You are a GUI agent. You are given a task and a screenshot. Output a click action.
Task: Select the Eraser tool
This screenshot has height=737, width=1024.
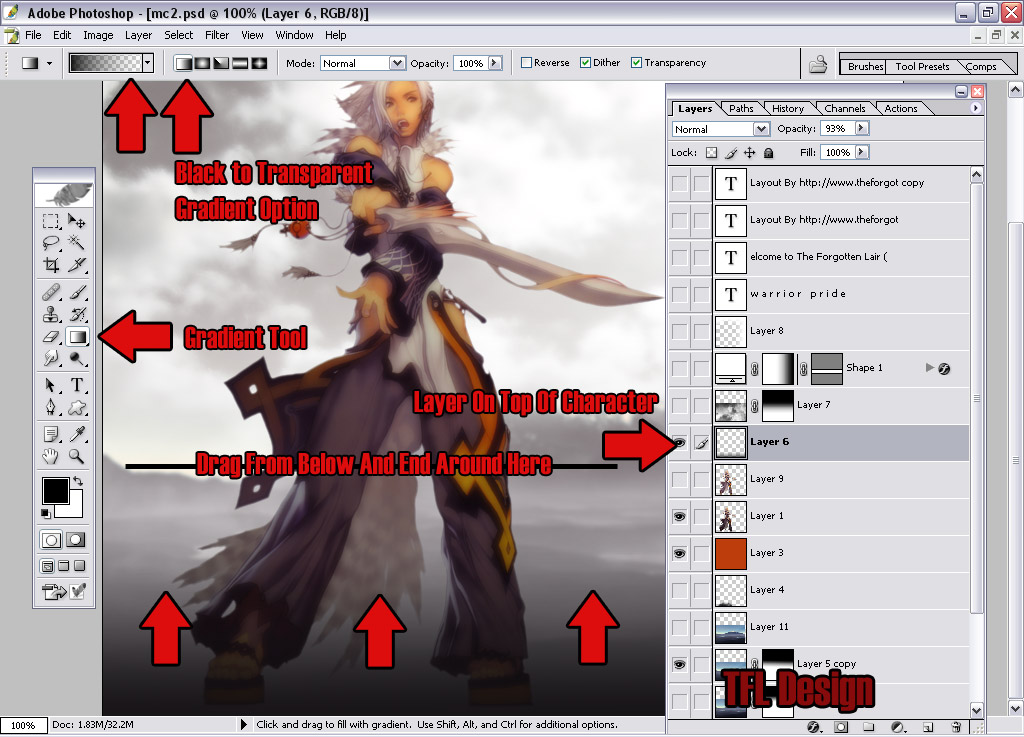click(51, 336)
